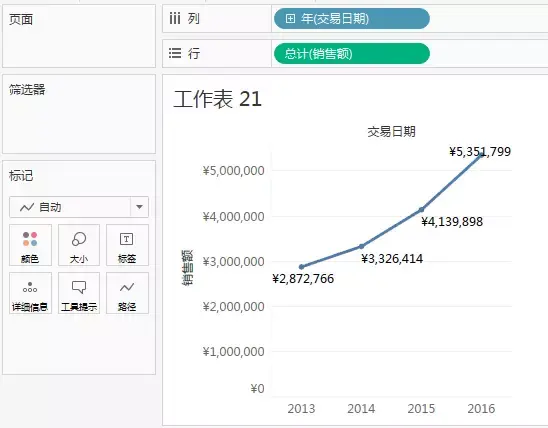Select the 2015 data point on line
The image size is (548, 428).
point(421,209)
